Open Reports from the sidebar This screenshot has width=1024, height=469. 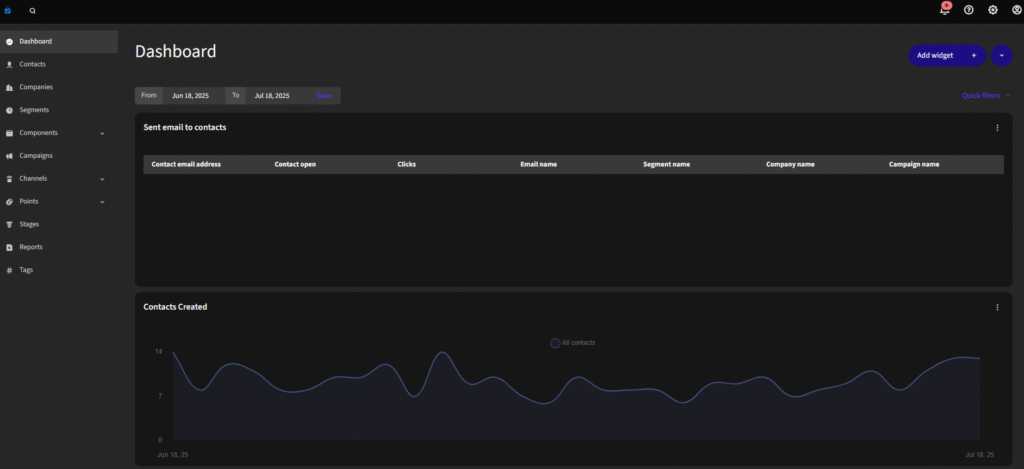(31, 247)
